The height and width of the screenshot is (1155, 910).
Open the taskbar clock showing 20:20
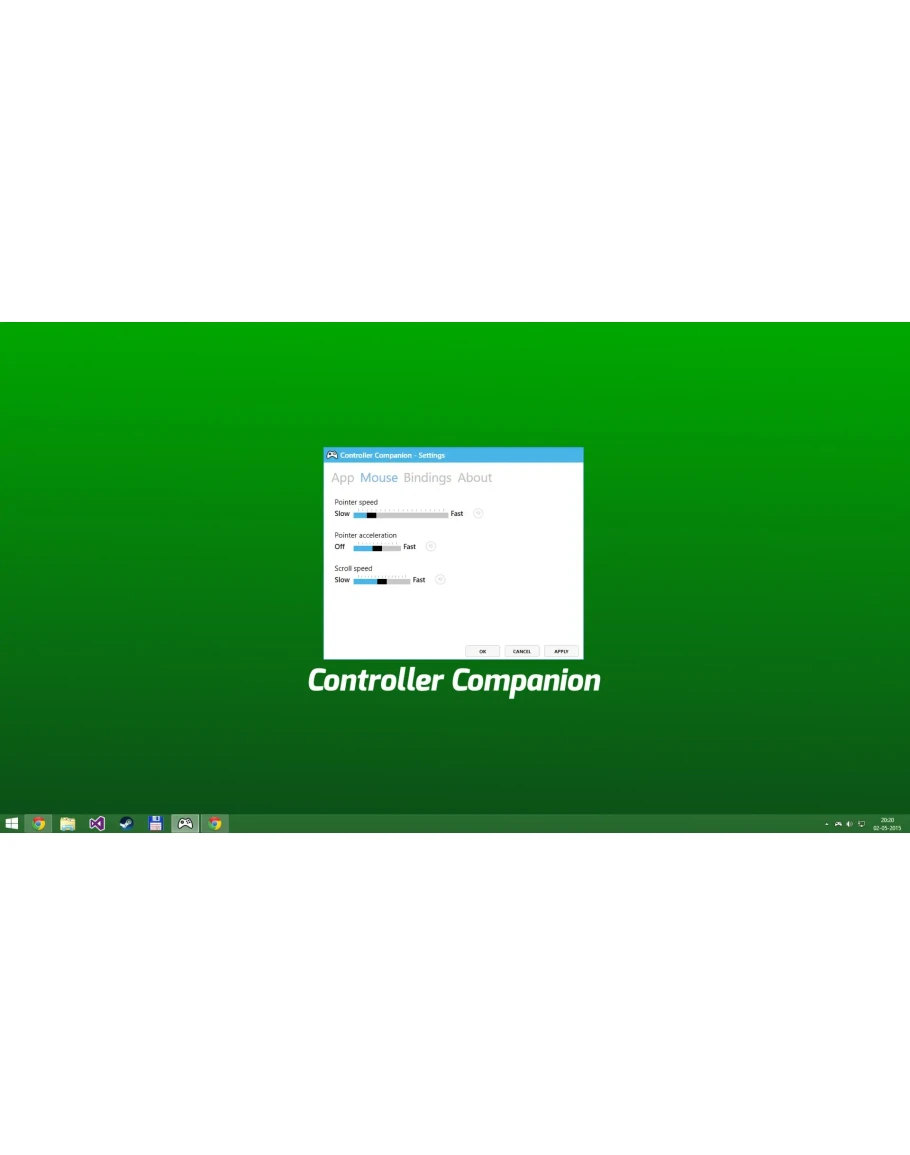(x=887, y=824)
